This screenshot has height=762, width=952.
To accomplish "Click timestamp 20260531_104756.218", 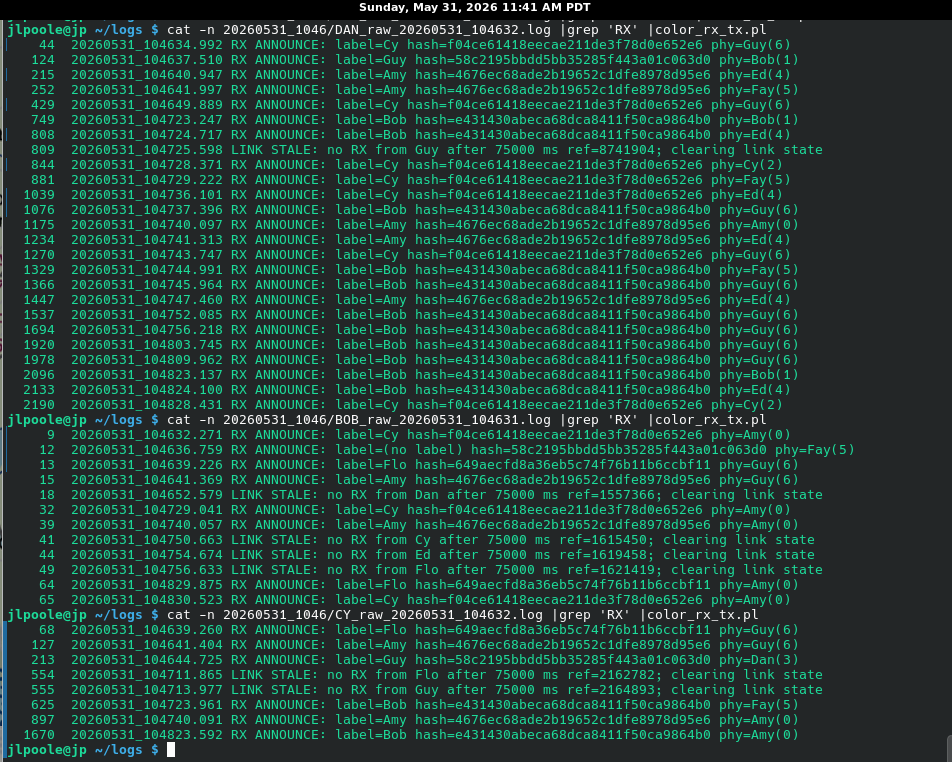I will 147,330.
